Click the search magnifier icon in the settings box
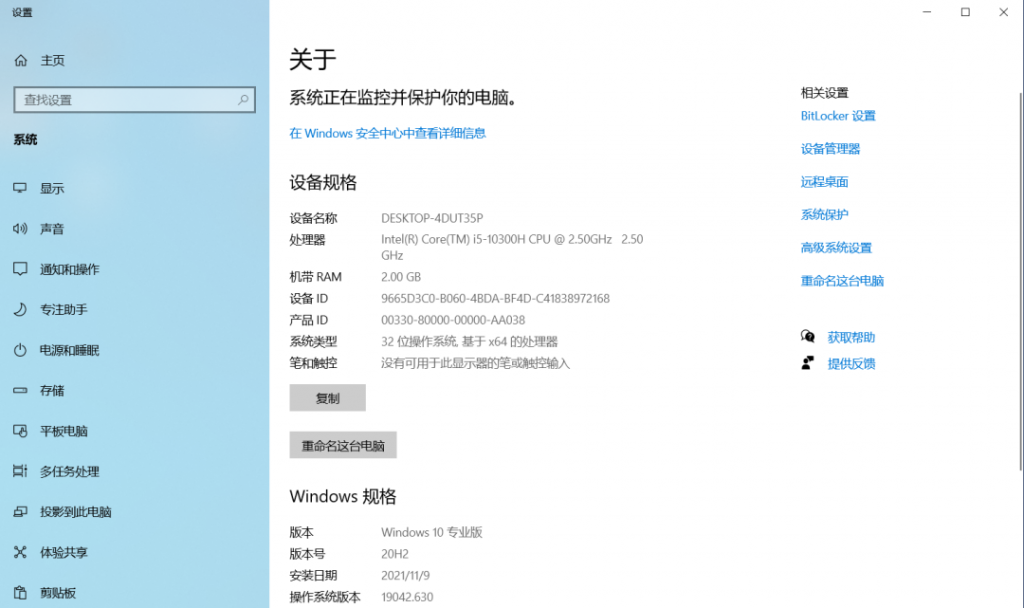Image resolution: width=1024 pixels, height=608 pixels. coord(243,100)
